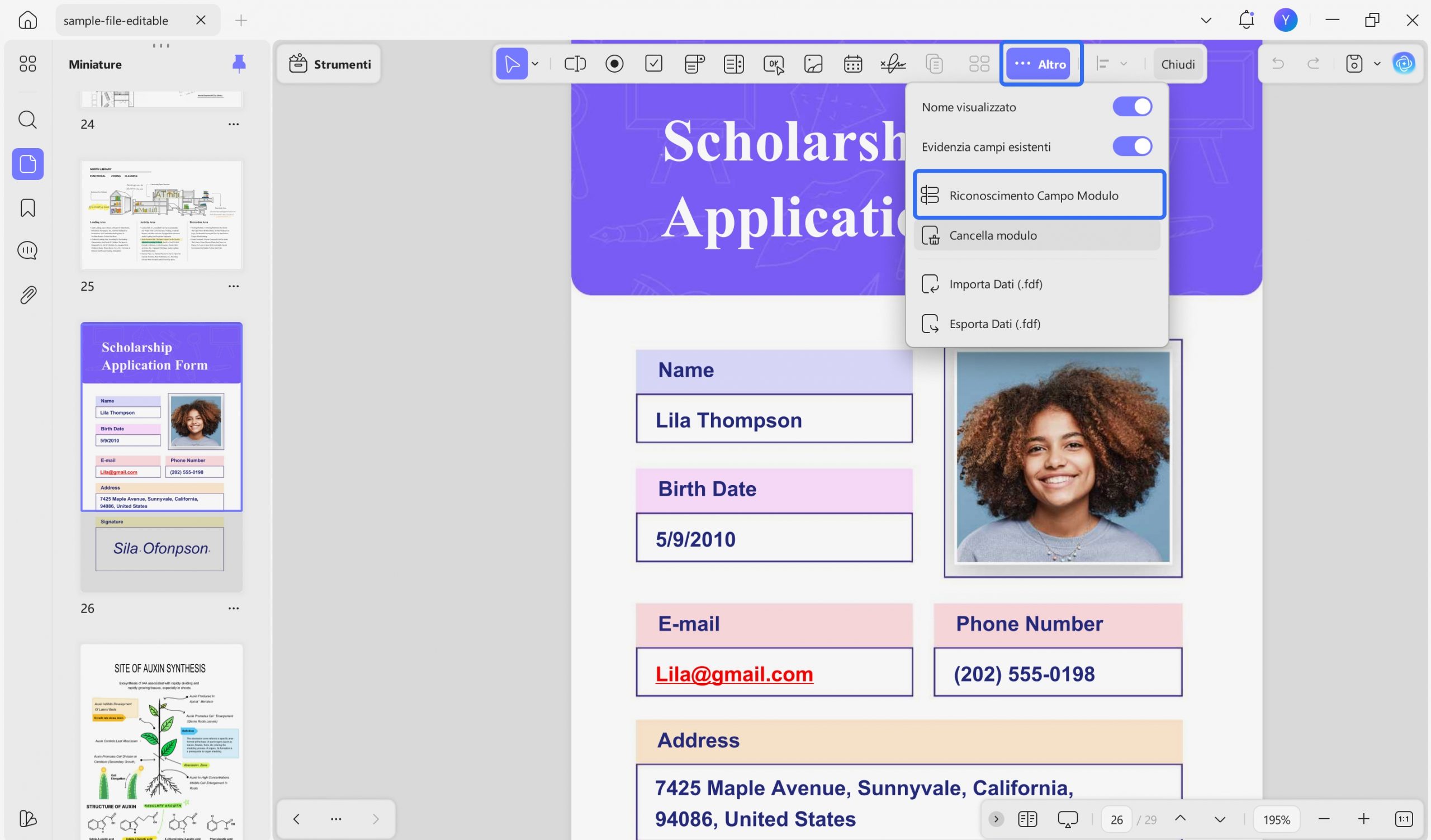
Task: Open the bottom navigation more options
Action: tap(335, 818)
